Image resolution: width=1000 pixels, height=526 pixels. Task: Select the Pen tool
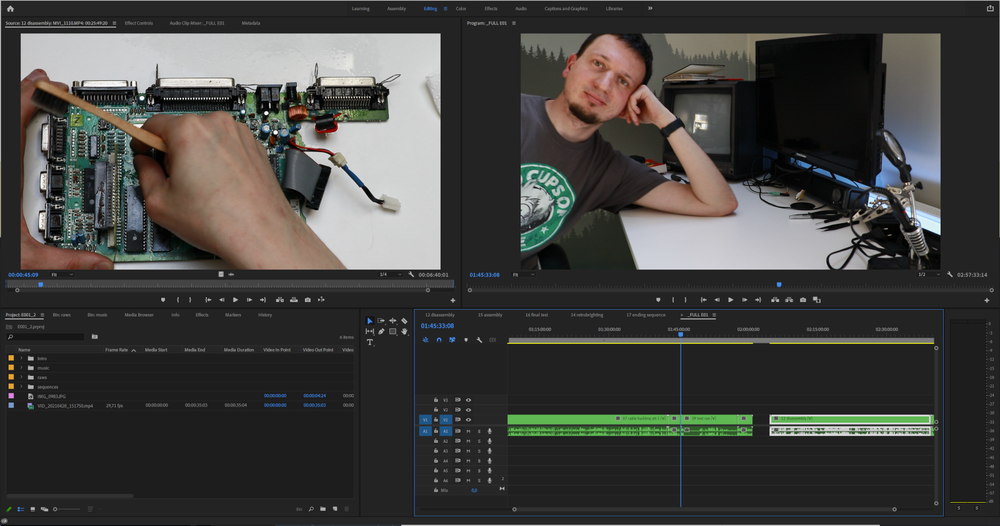point(381,331)
